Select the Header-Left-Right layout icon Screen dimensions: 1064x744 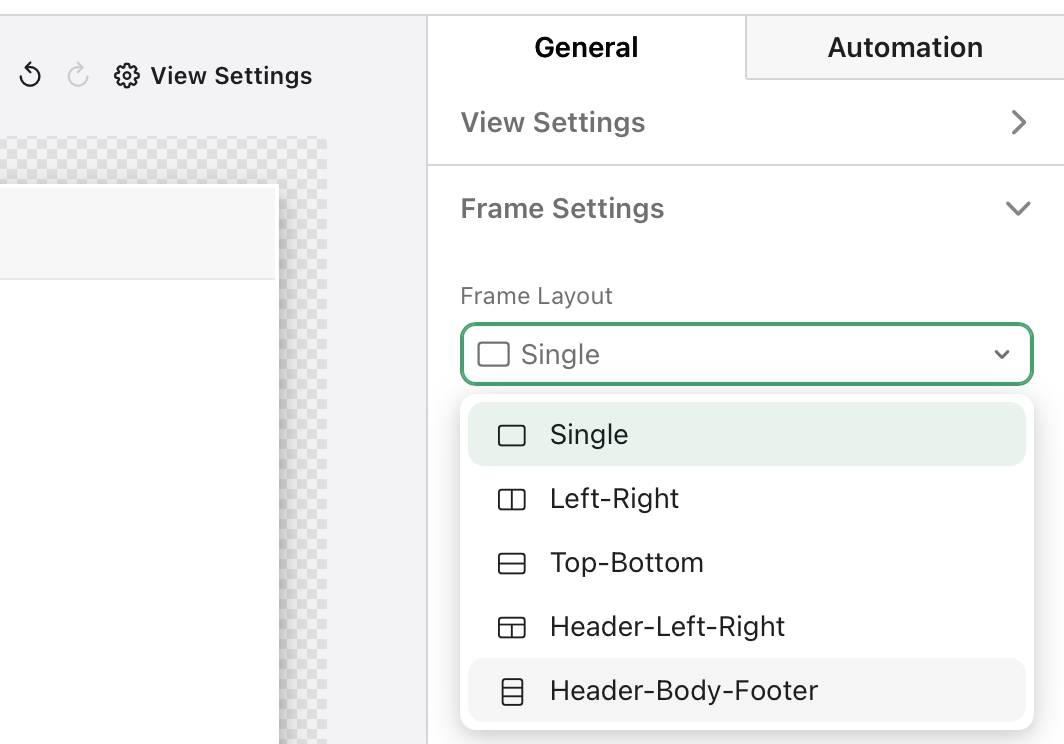pyautogui.click(x=512, y=627)
